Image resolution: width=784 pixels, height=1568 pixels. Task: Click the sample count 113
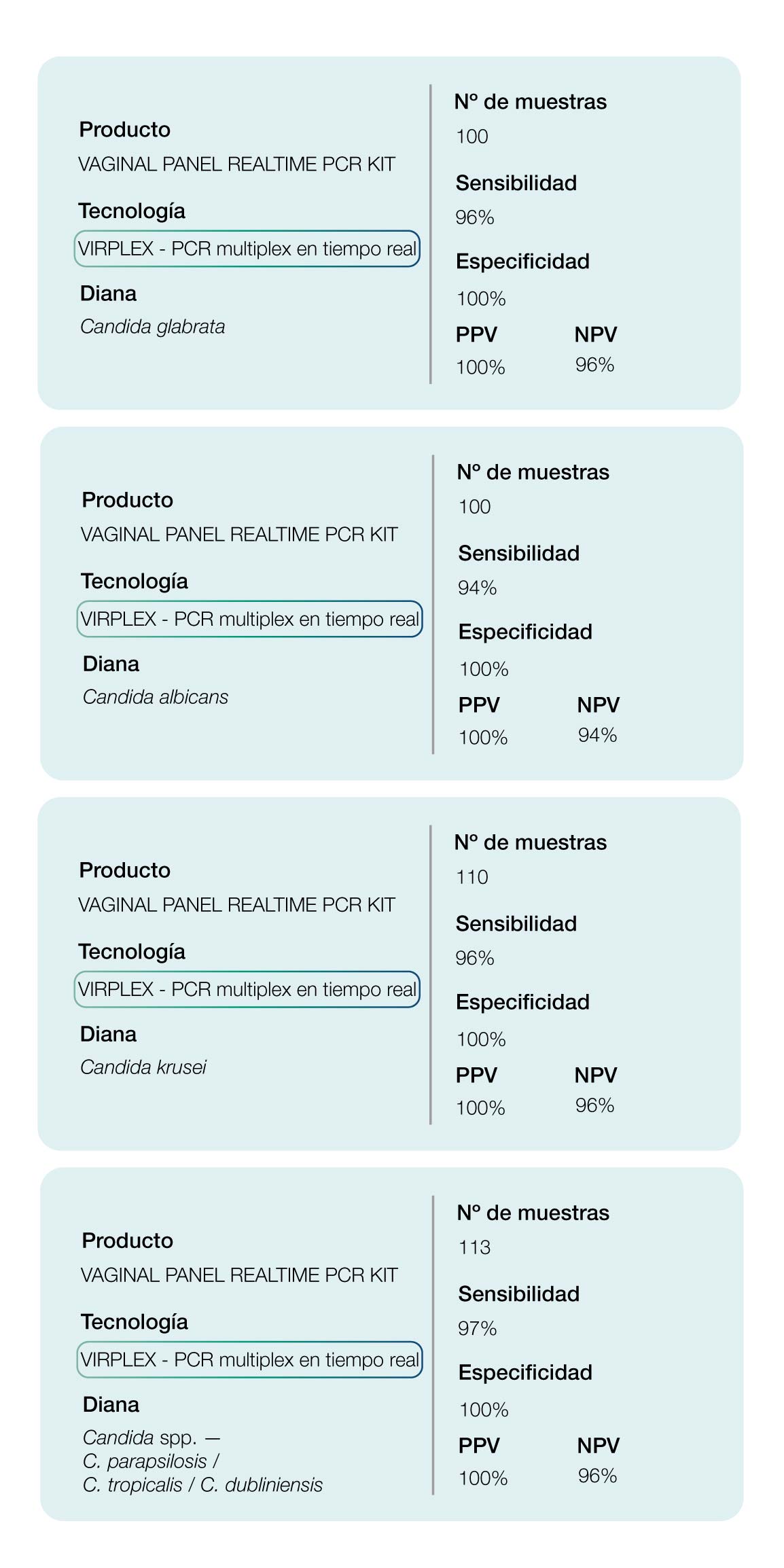click(474, 1247)
